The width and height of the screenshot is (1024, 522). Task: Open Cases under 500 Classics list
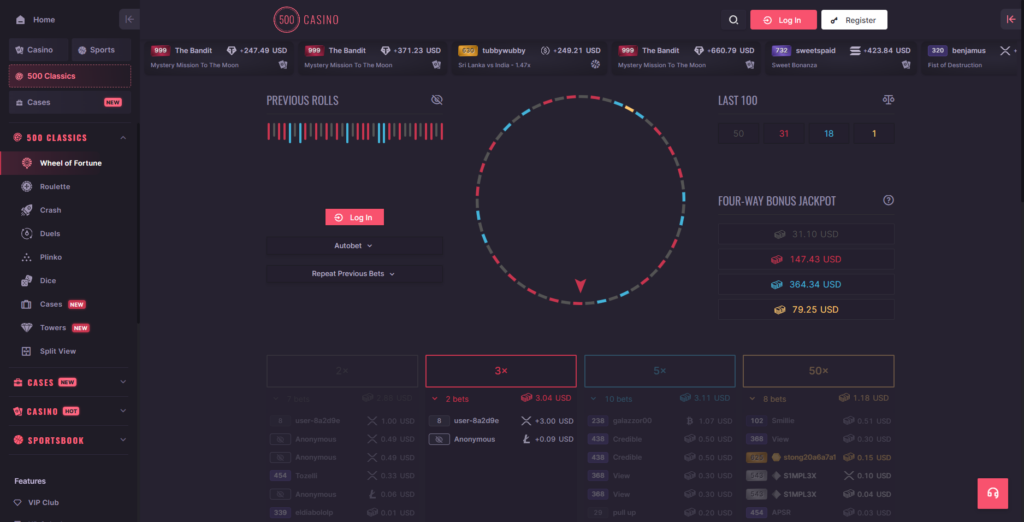(x=51, y=304)
